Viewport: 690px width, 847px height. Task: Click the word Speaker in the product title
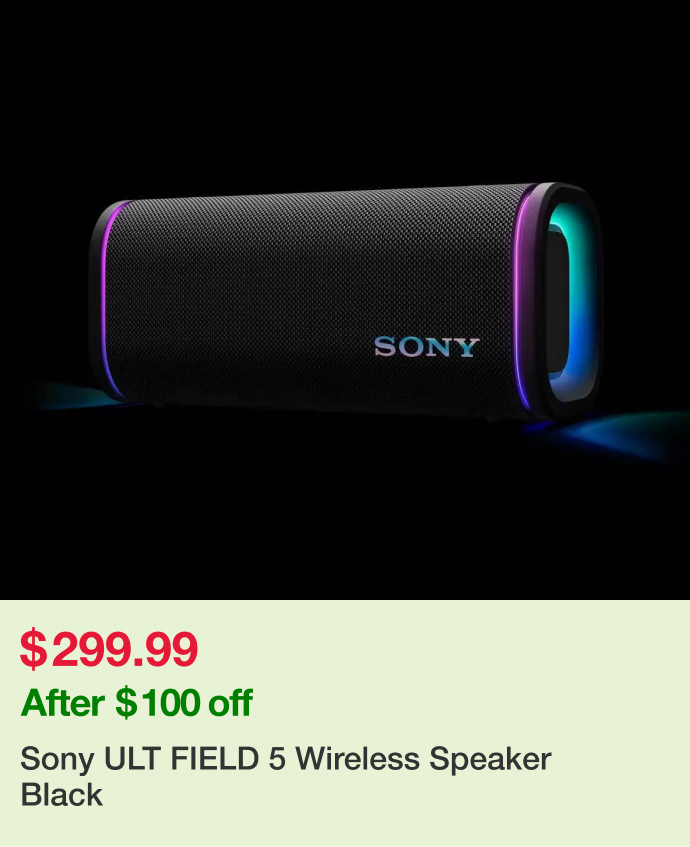click(490, 759)
